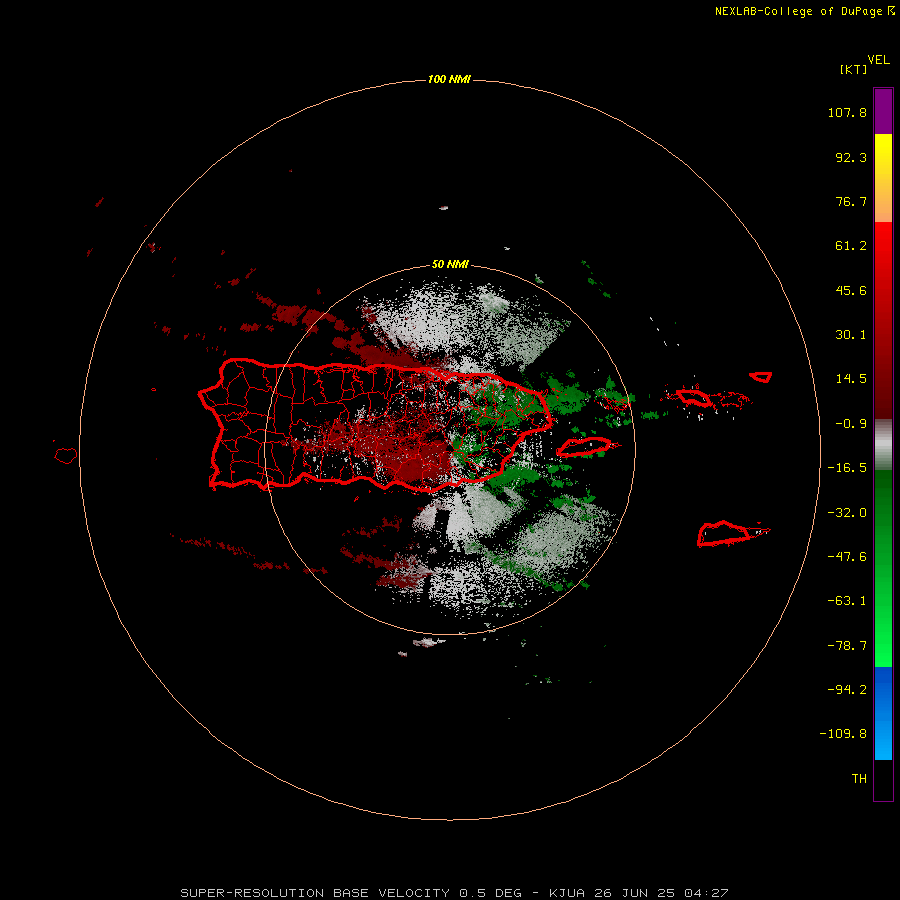Image resolution: width=900 pixels, height=900 pixels.
Task: Click the [KT] units label
Action: coord(853,69)
